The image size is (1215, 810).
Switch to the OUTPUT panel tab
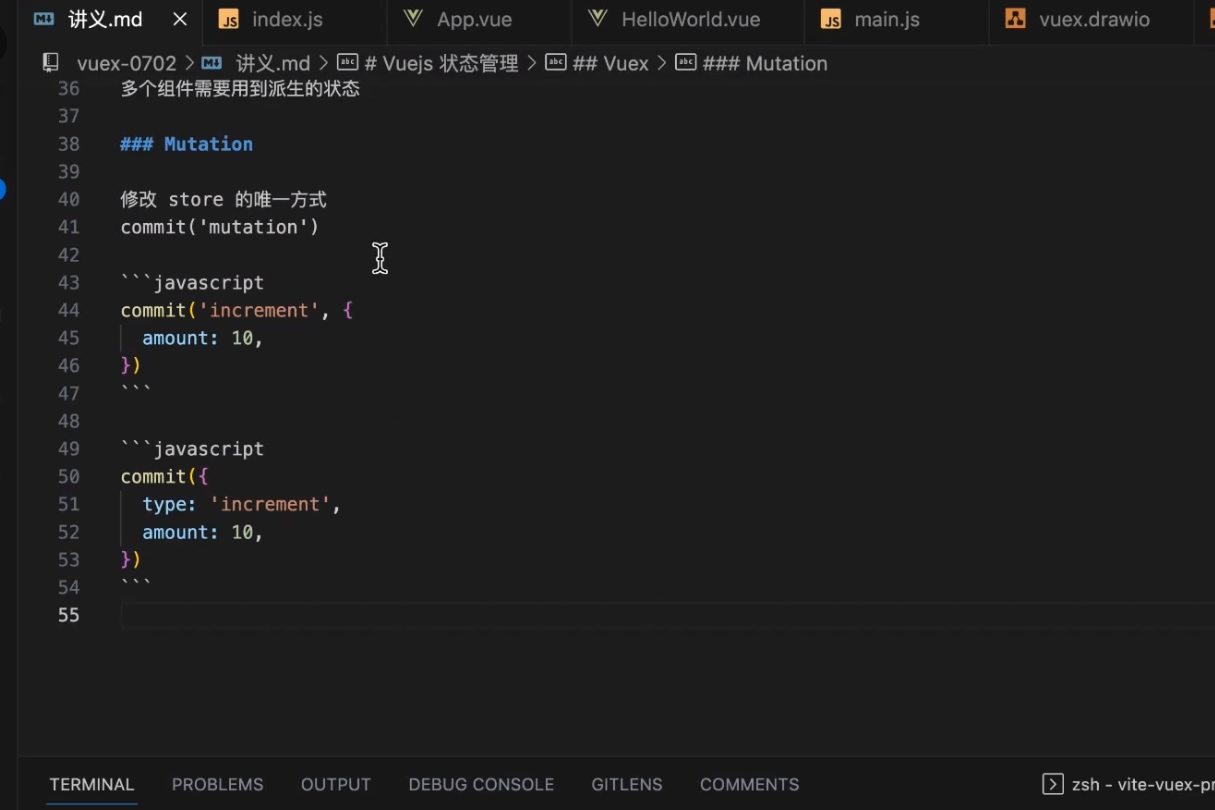[336, 784]
